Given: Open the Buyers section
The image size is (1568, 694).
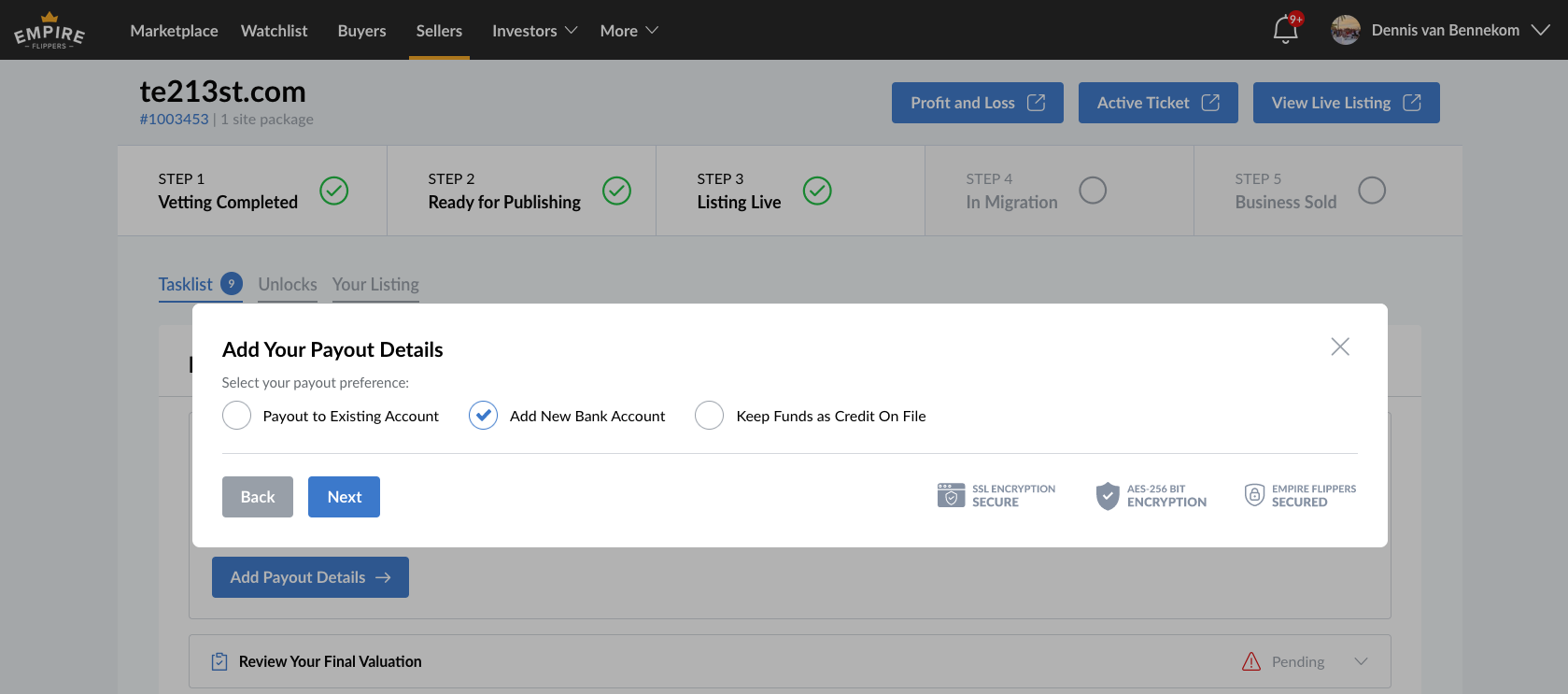Looking at the screenshot, I should point(361,31).
